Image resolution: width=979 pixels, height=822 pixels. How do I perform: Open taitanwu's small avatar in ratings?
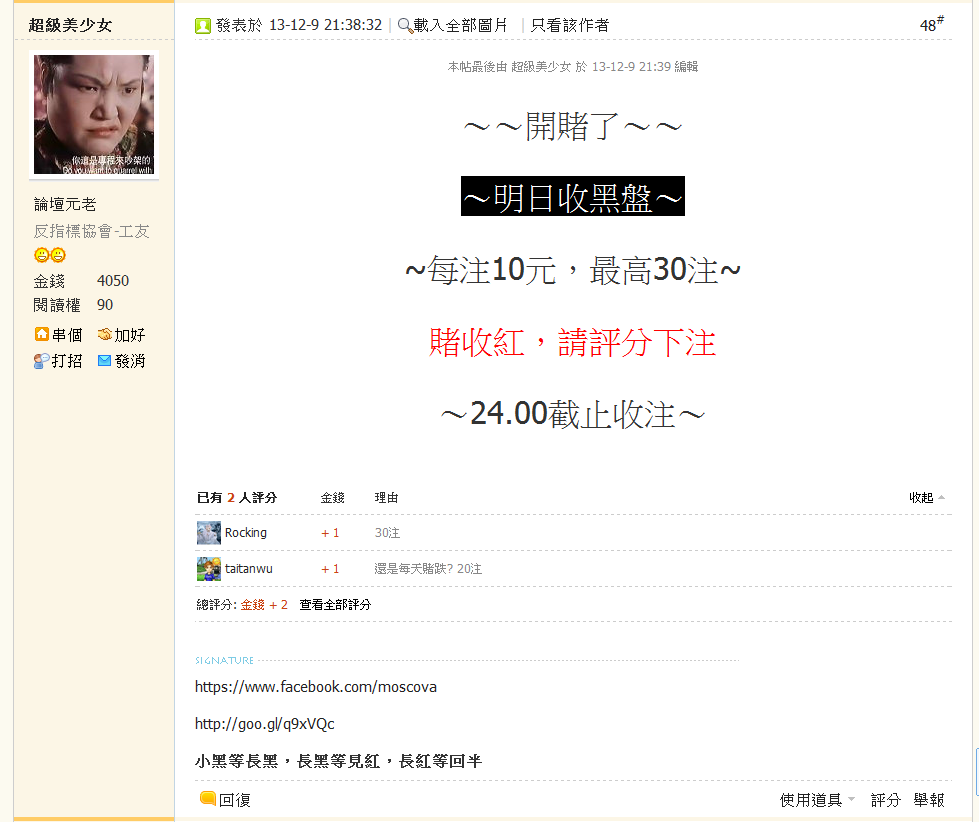click(x=209, y=569)
